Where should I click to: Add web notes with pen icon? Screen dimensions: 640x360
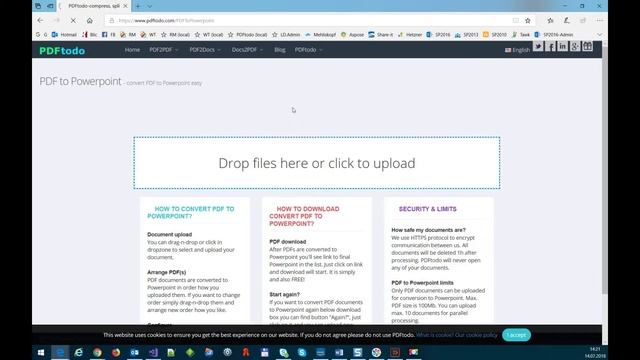pos(567,20)
